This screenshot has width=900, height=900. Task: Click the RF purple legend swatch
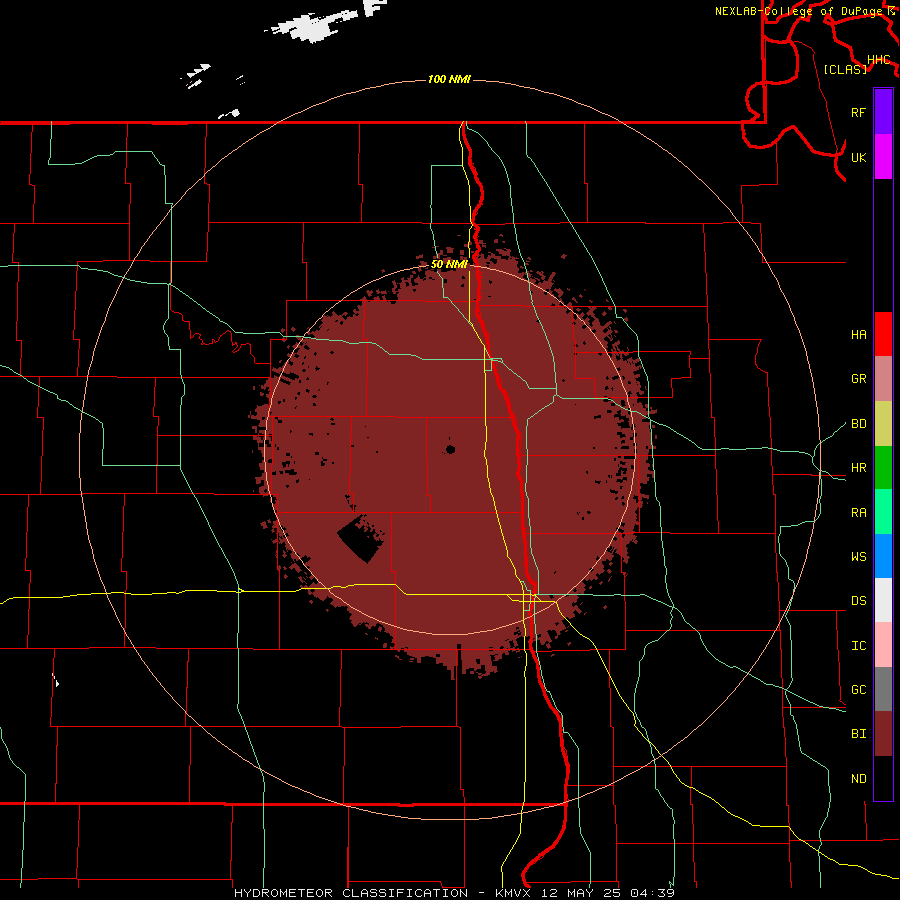pyautogui.click(x=883, y=112)
